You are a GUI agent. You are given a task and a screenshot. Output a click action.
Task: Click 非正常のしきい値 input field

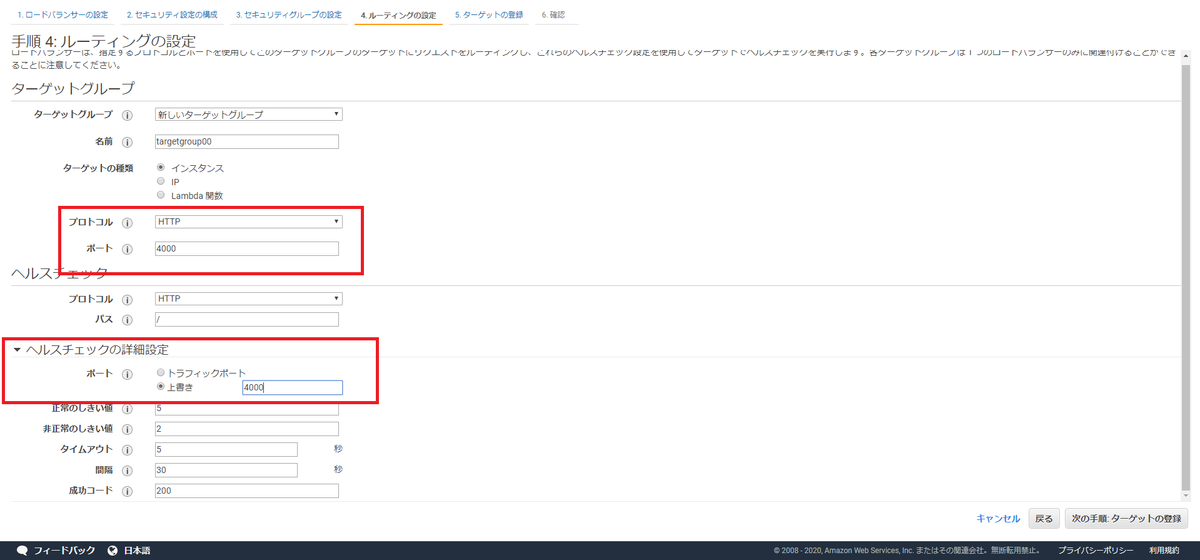pos(247,429)
